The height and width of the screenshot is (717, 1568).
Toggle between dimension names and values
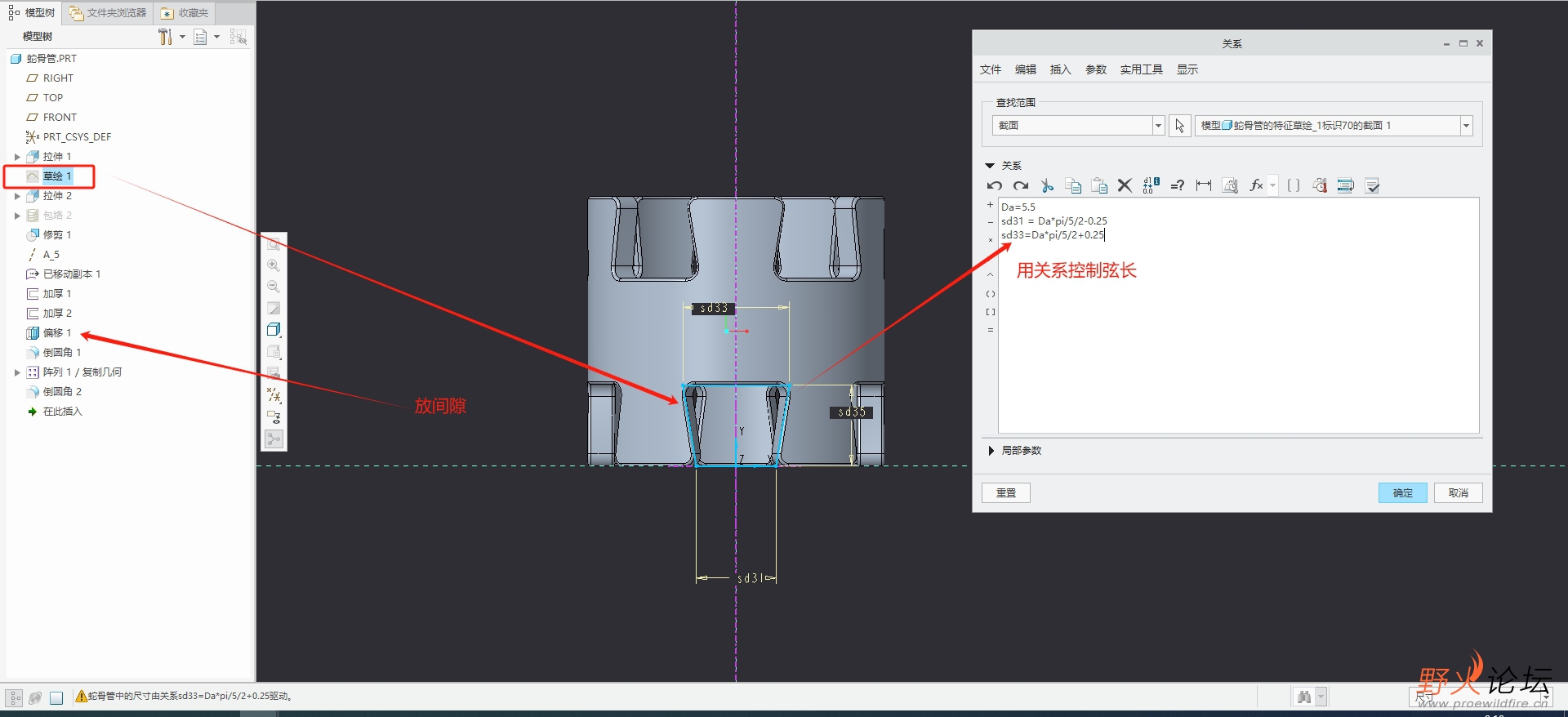1151,186
